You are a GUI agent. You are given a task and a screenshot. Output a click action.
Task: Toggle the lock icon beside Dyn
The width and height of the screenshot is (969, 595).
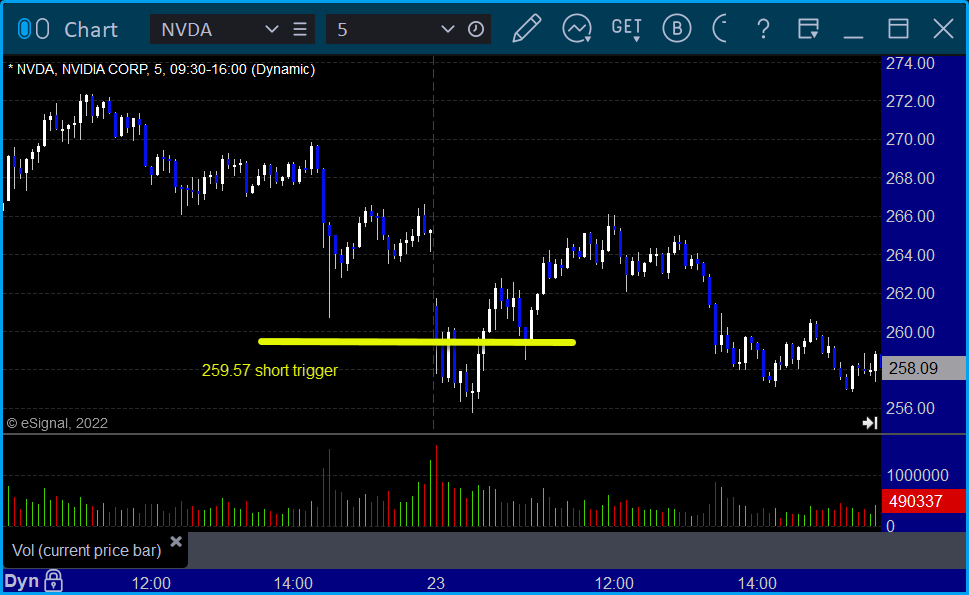pyautogui.click(x=54, y=581)
